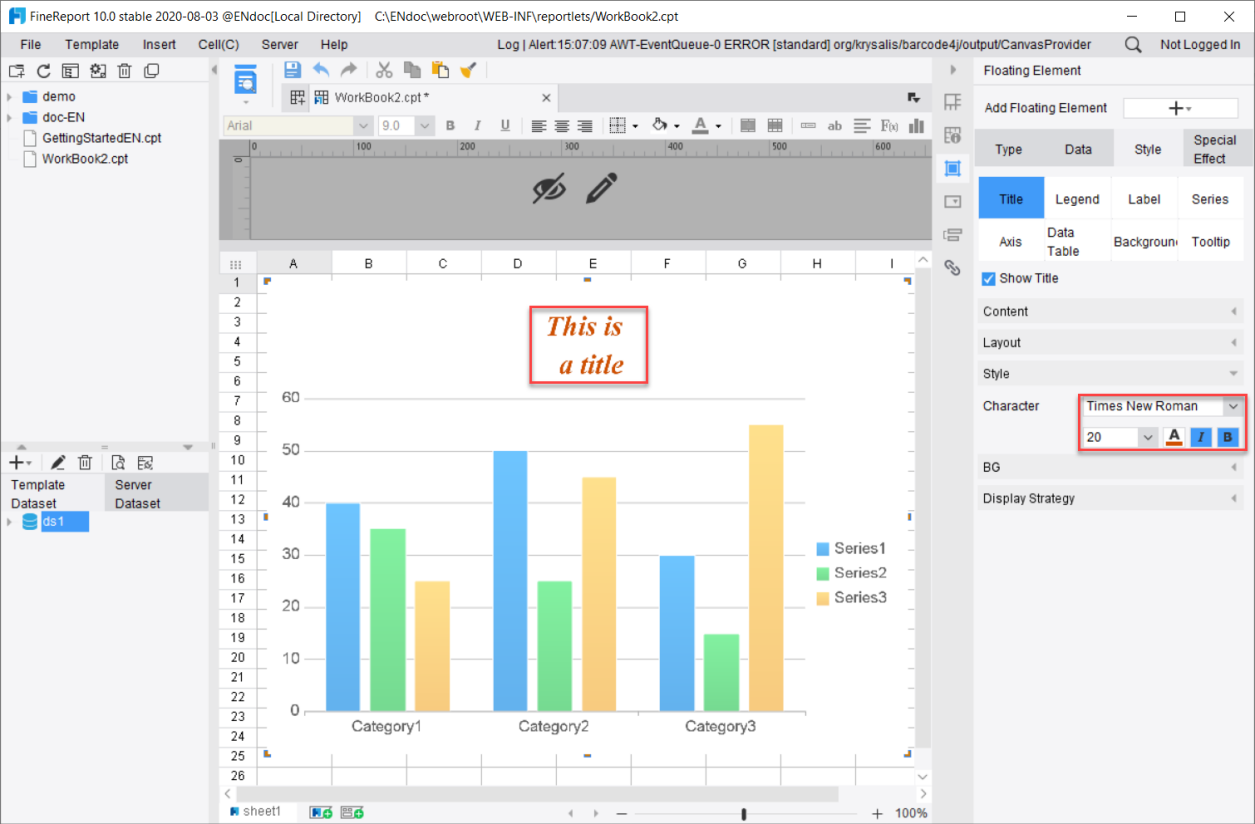This screenshot has width=1255, height=824.
Task: Select the Legend style option
Action: coord(1077,199)
